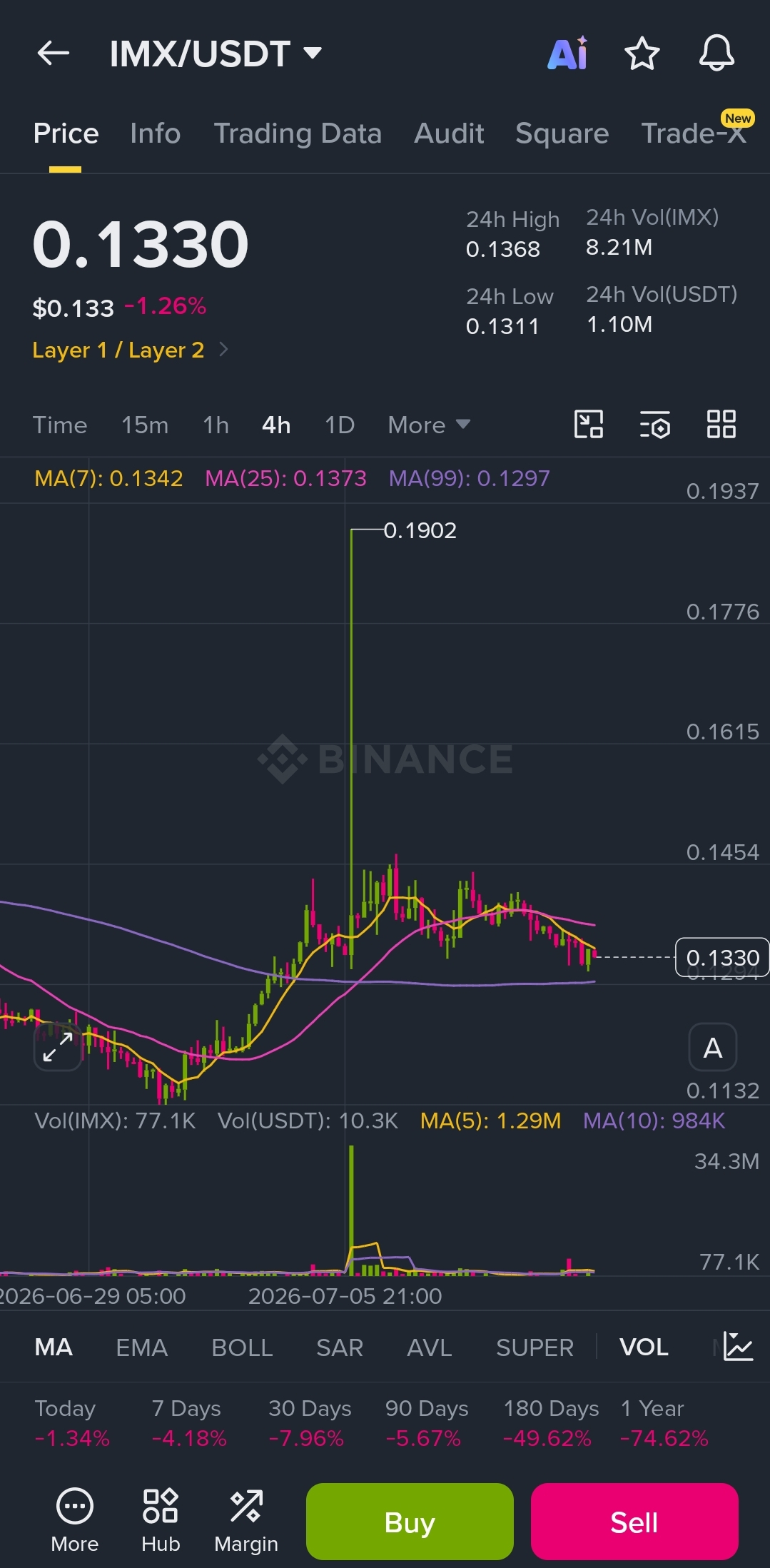
Task: Open chart drawing tools icon
Action: coord(589,424)
